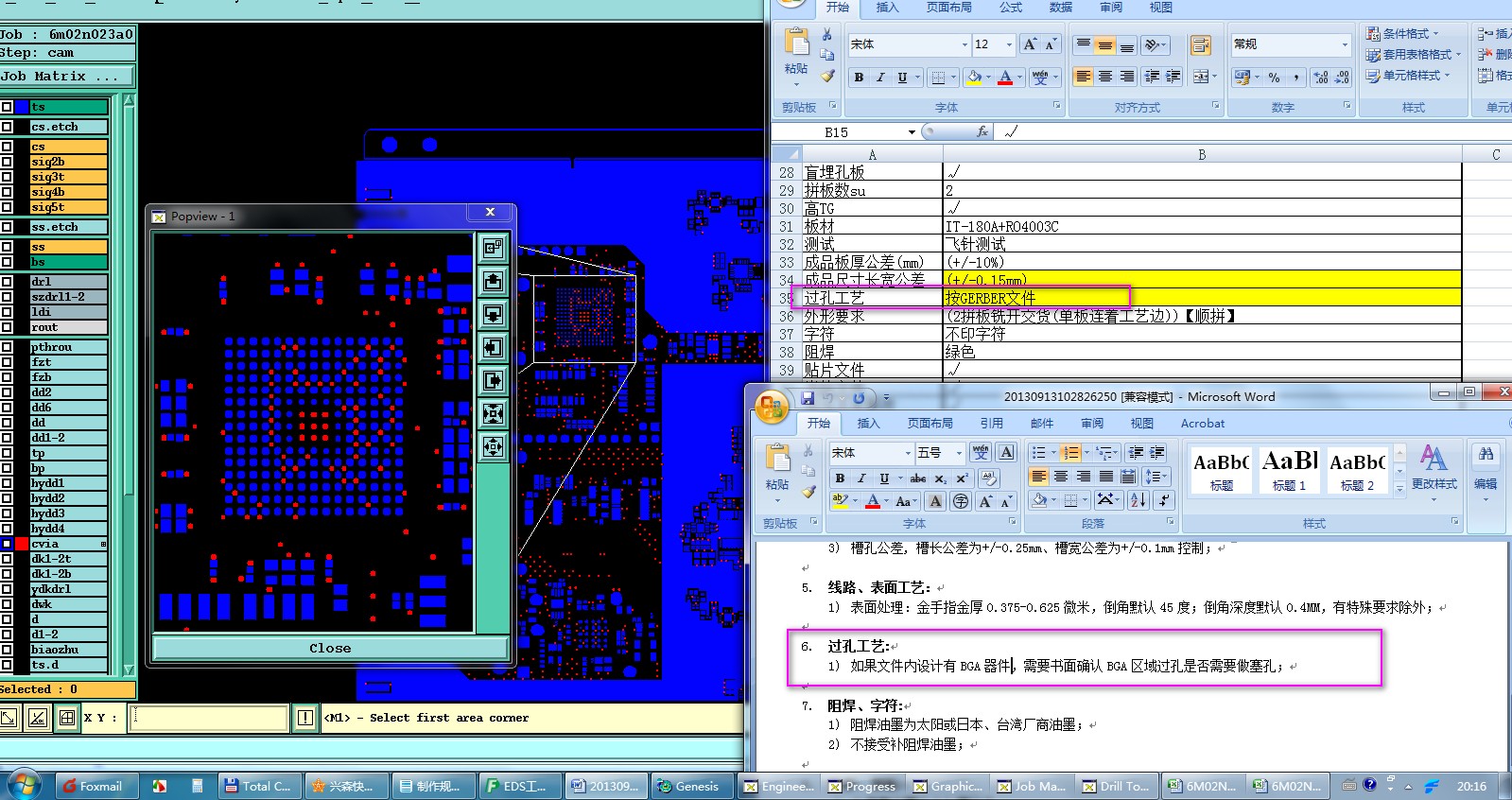Toggle checkbox for layer cs.etch
1512x800 pixels.
click(7, 127)
